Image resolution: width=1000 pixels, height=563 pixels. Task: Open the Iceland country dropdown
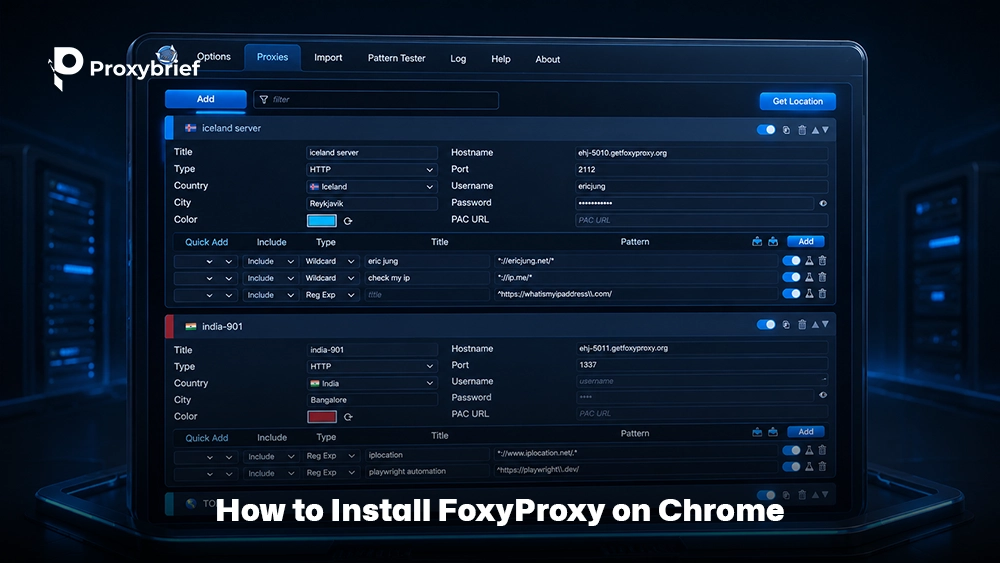(372, 187)
